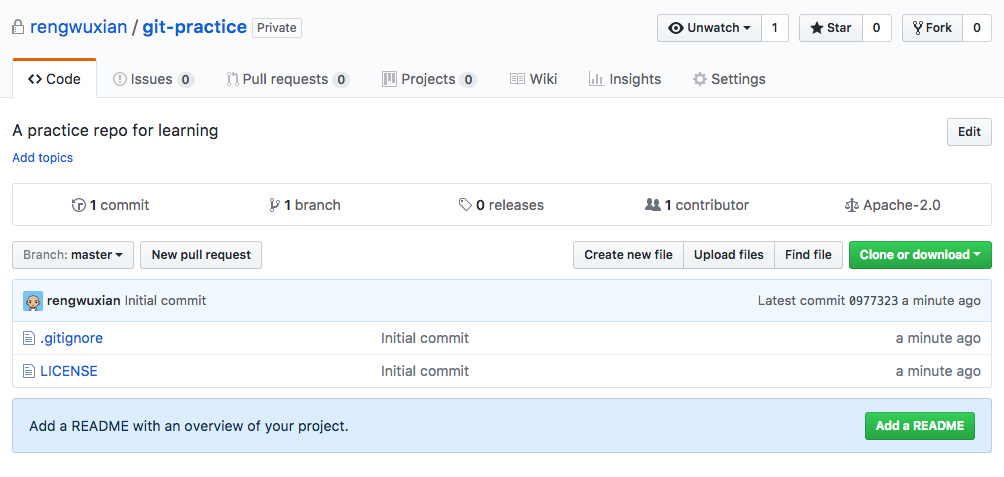Click Find file button
The image size is (1004, 477).
pyautogui.click(x=809, y=255)
